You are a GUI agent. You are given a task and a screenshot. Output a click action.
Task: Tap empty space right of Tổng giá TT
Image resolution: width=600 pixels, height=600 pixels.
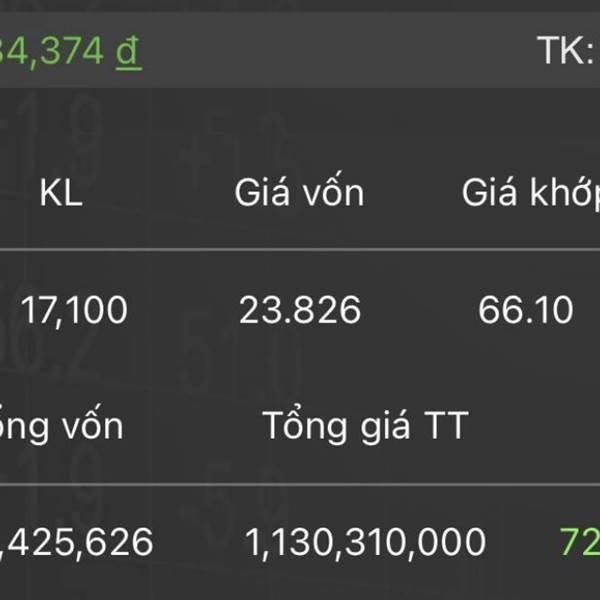tap(536, 426)
